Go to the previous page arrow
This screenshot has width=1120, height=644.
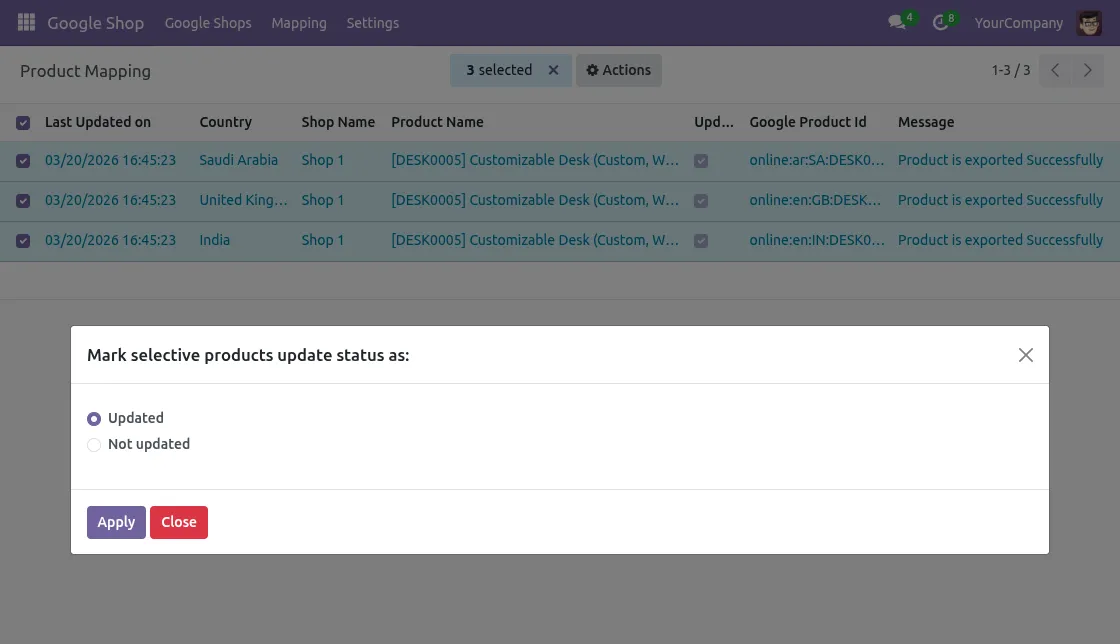pos(1055,71)
